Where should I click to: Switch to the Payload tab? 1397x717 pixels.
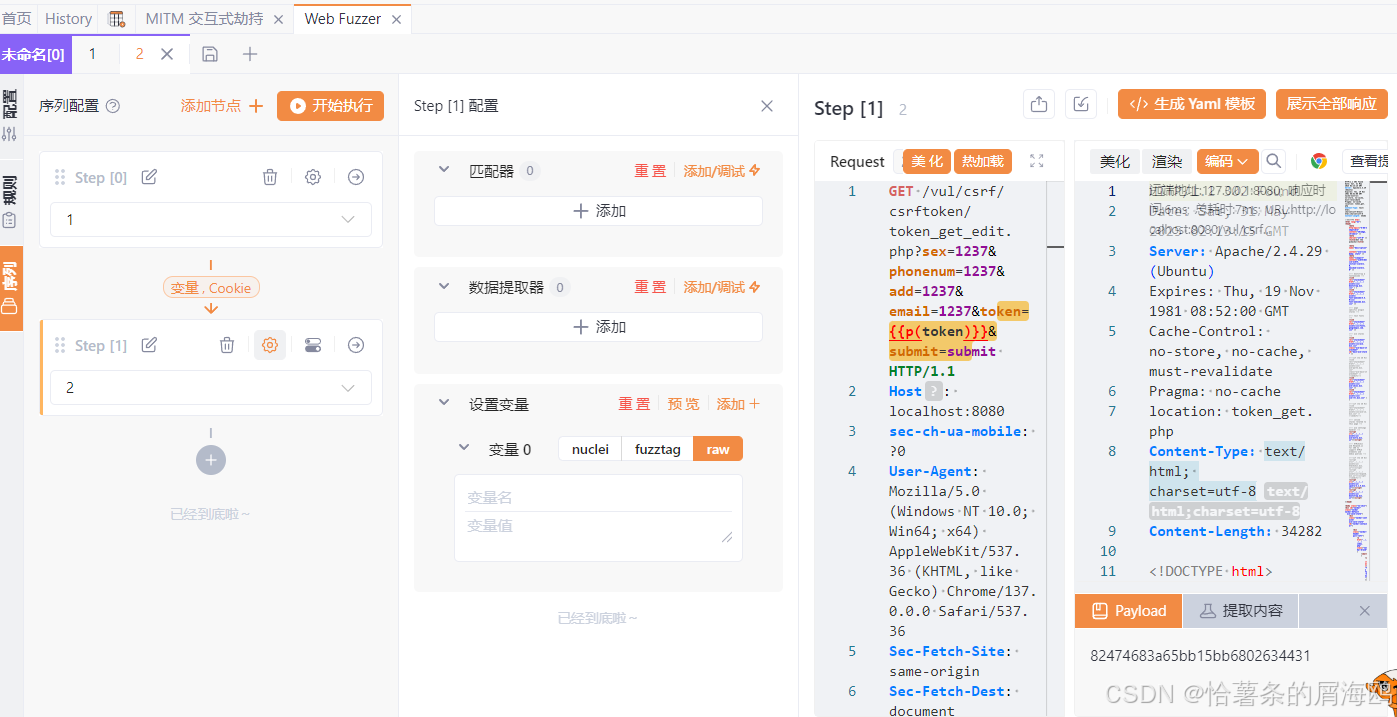[1129, 610]
